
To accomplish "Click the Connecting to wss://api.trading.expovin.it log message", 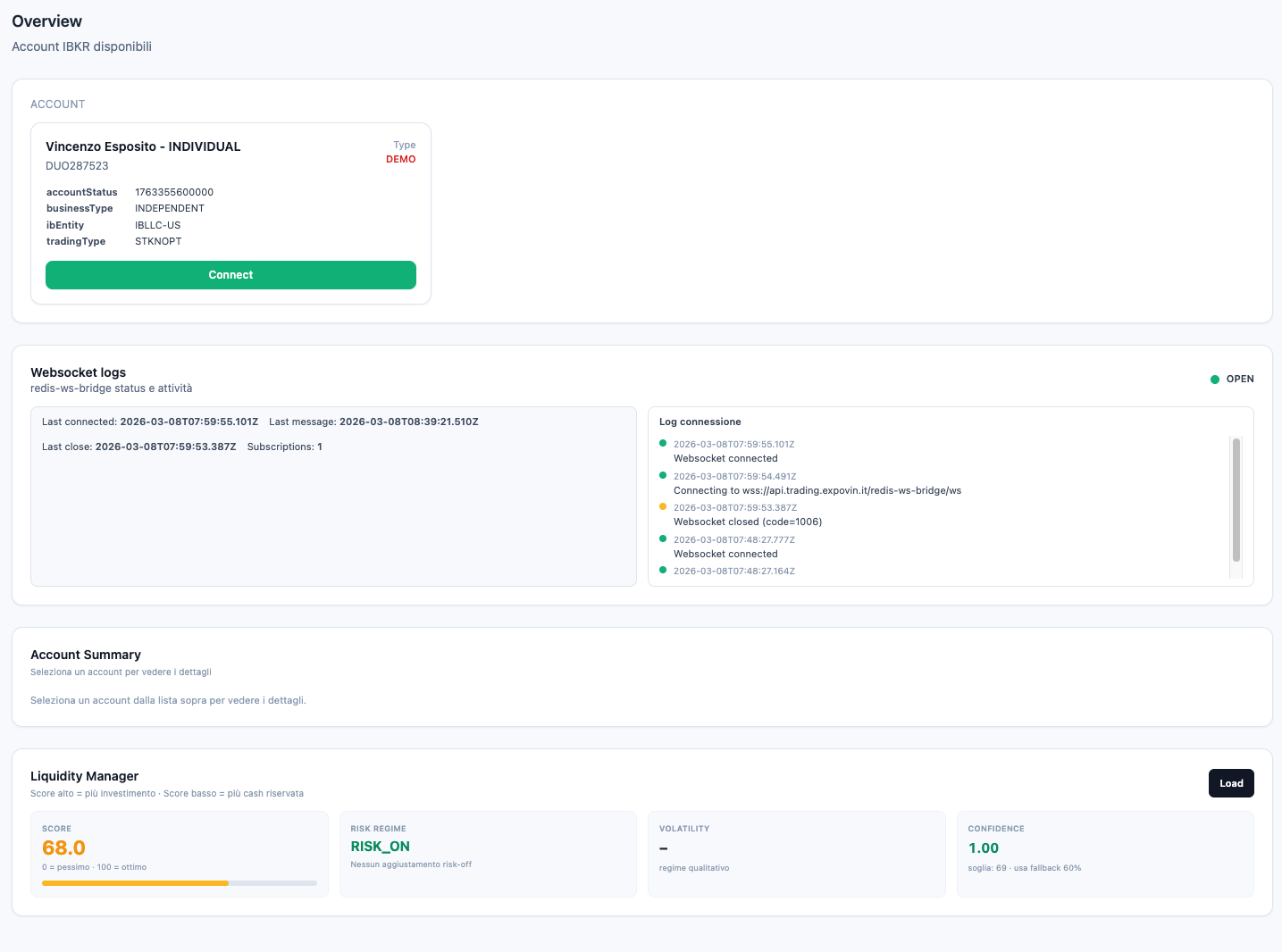I will pos(817,490).
